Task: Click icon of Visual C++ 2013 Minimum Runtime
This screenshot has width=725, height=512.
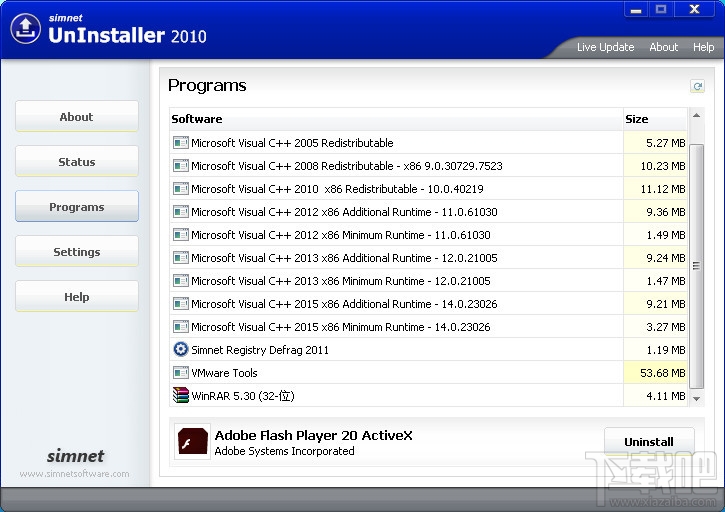Action: pyautogui.click(x=181, y=281)
